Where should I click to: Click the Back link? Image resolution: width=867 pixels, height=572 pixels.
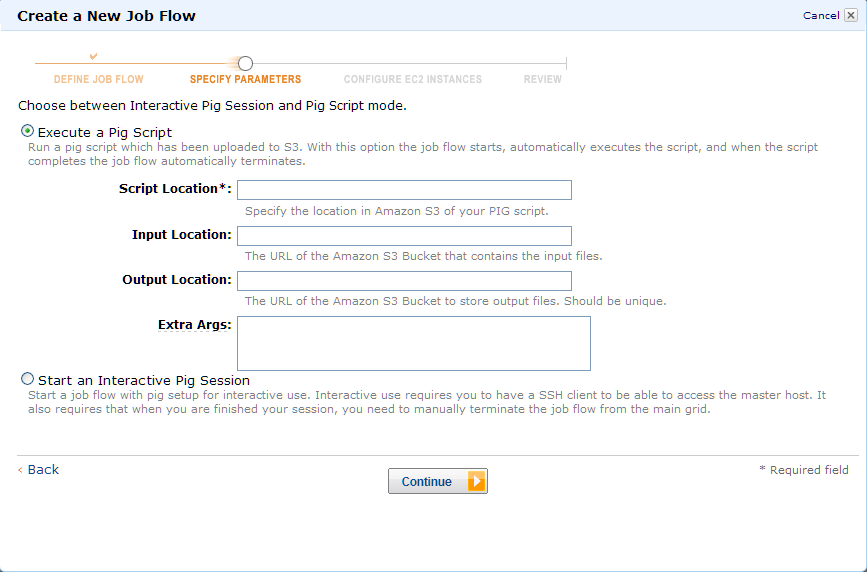[x=43, y=470]
